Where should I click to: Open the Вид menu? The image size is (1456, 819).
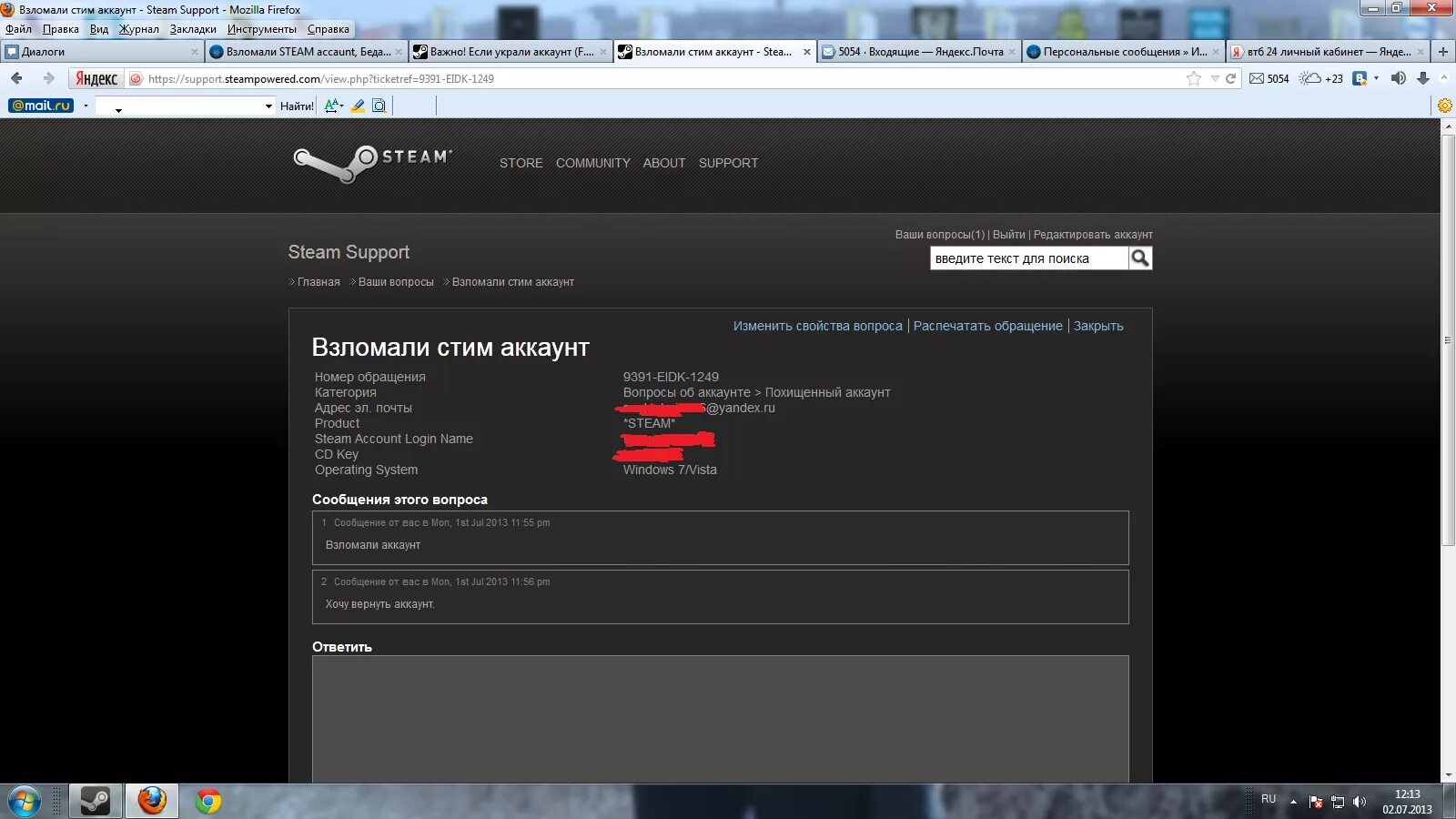(x=99, y=29)
